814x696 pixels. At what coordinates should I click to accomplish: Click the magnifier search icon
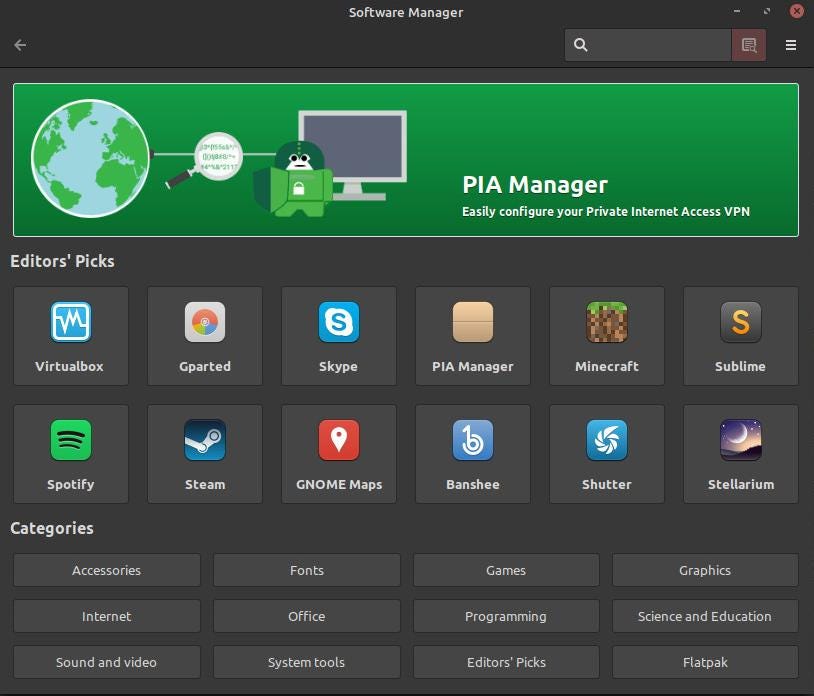[x=580, y=45]
